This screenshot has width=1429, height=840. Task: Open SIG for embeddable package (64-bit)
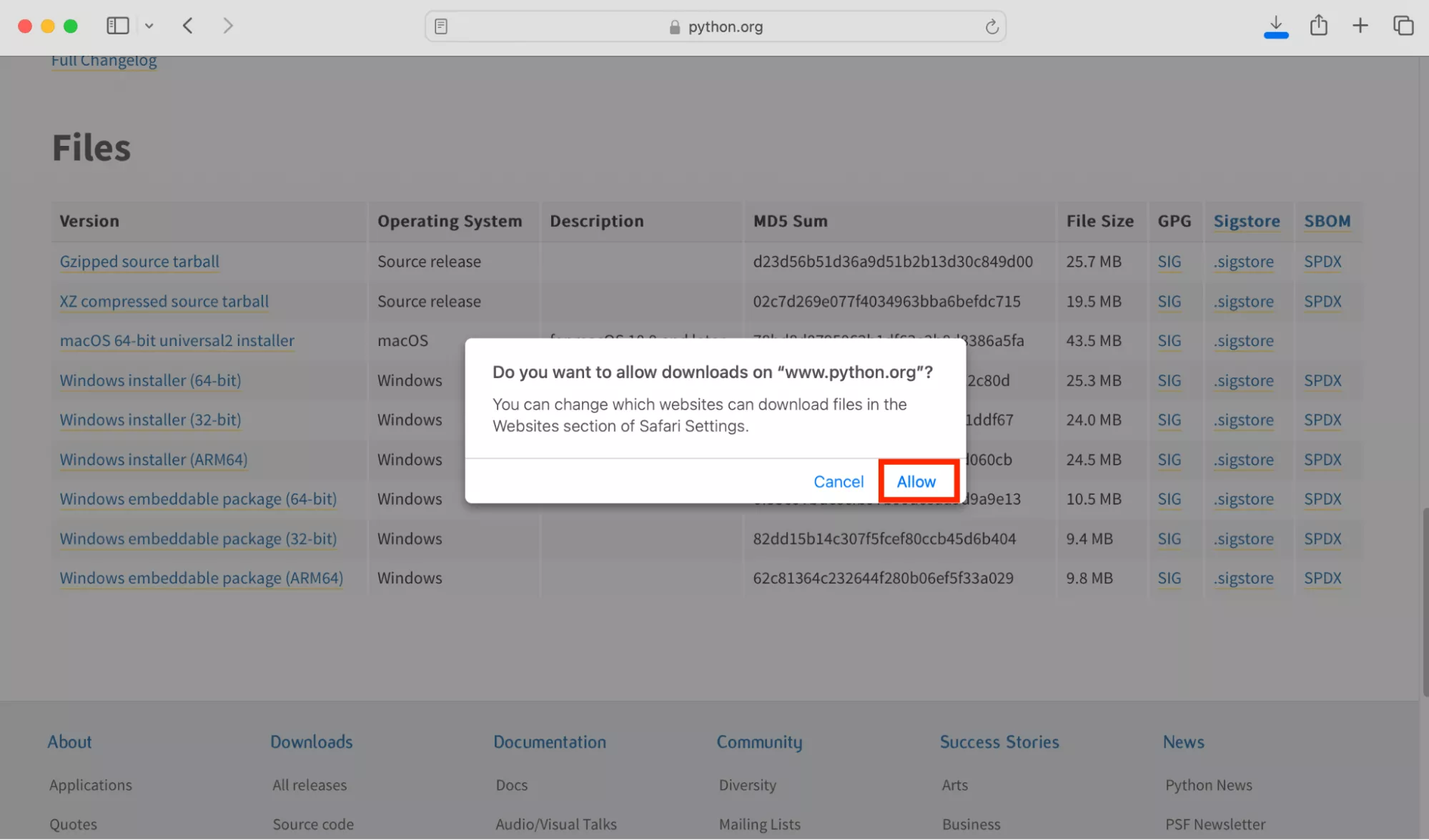1170,499
